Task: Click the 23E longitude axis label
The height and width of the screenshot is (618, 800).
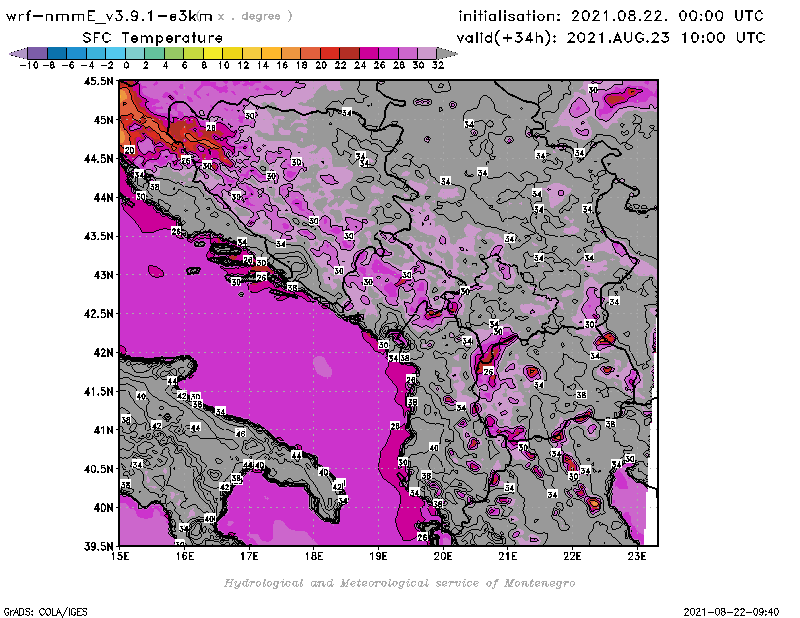Action: click(x=637, y=557)
